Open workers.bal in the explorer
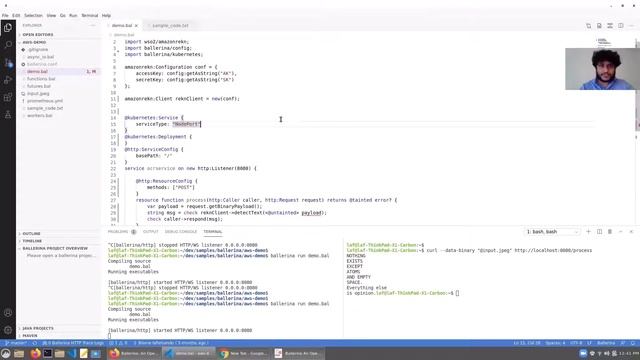The image size is (640, 360). [40, 116]
